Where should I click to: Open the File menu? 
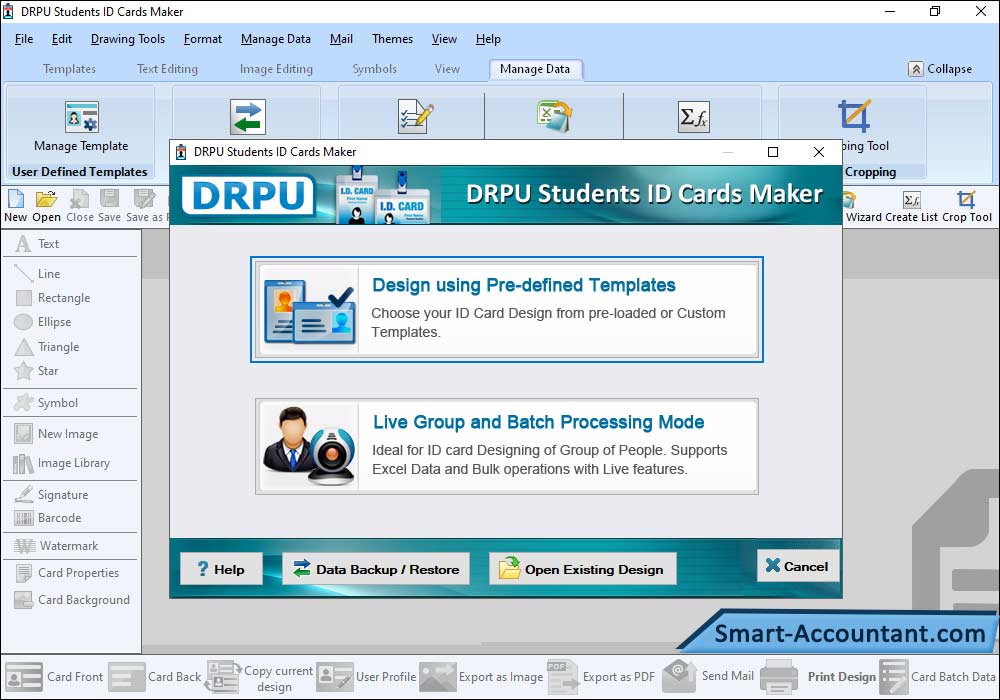point(24,39)
